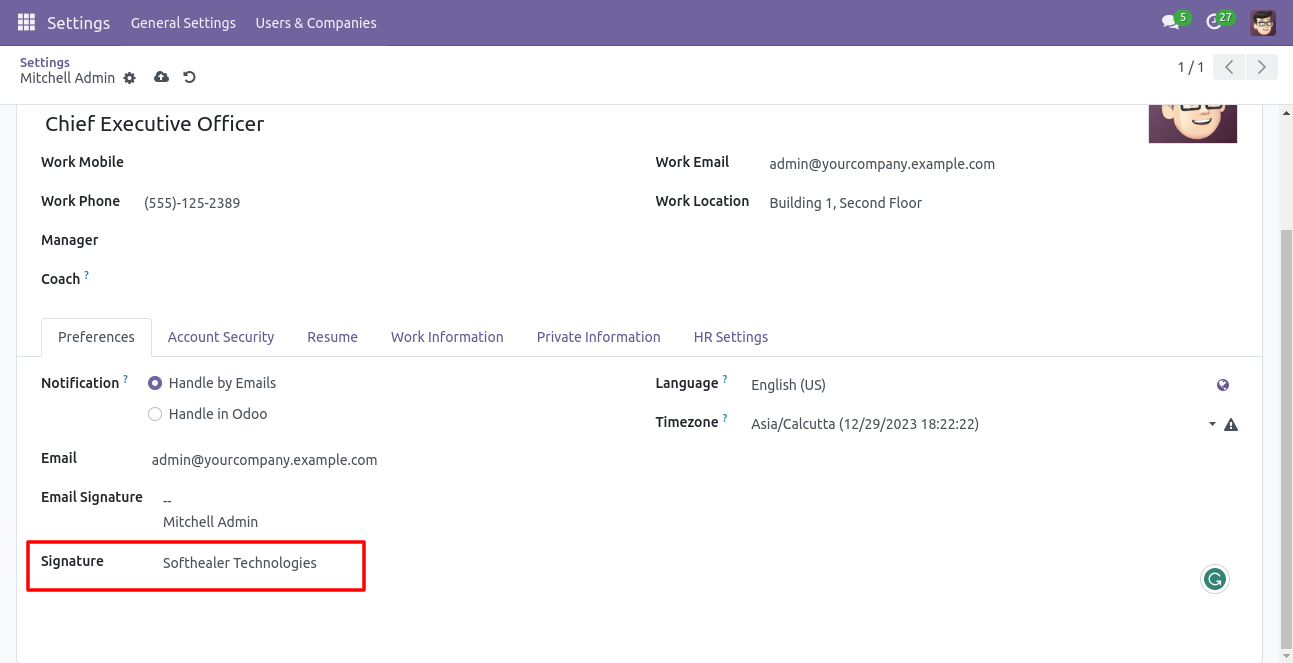Open the gear actions menu beside Mitchell Admin
1293x663 pixels.
129,78
